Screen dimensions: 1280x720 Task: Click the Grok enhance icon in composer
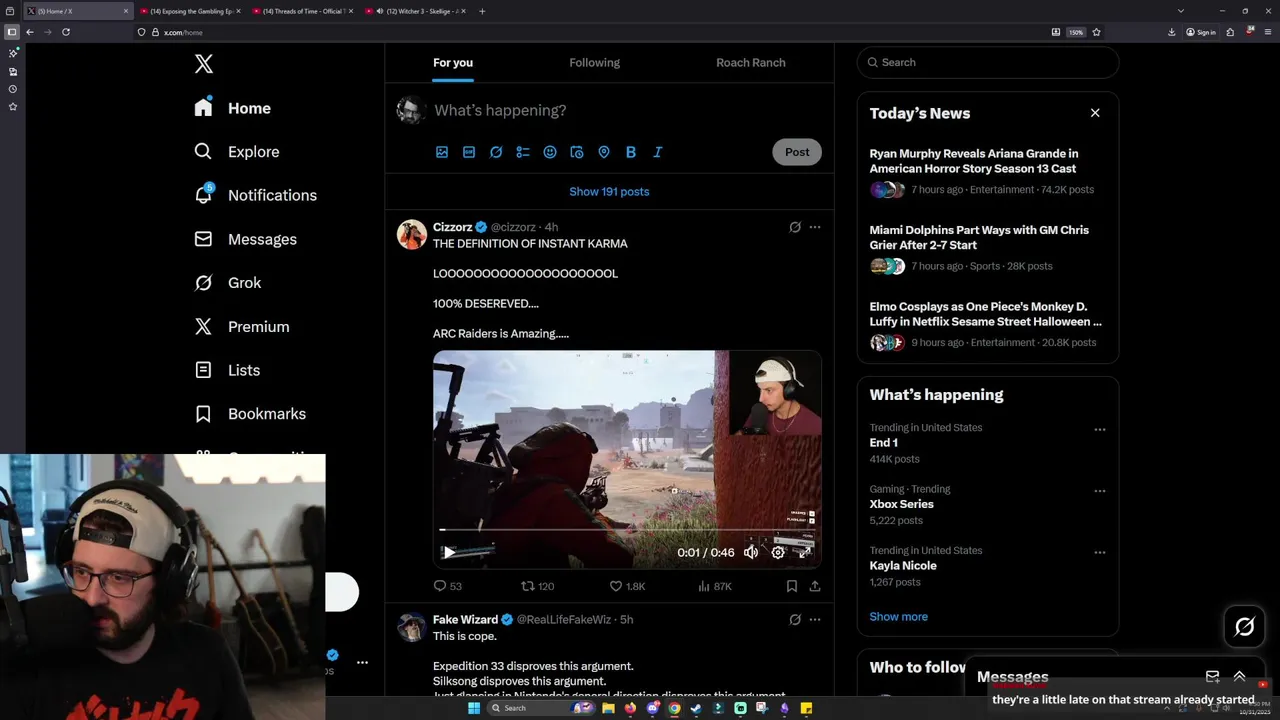(x=496, y=152)
